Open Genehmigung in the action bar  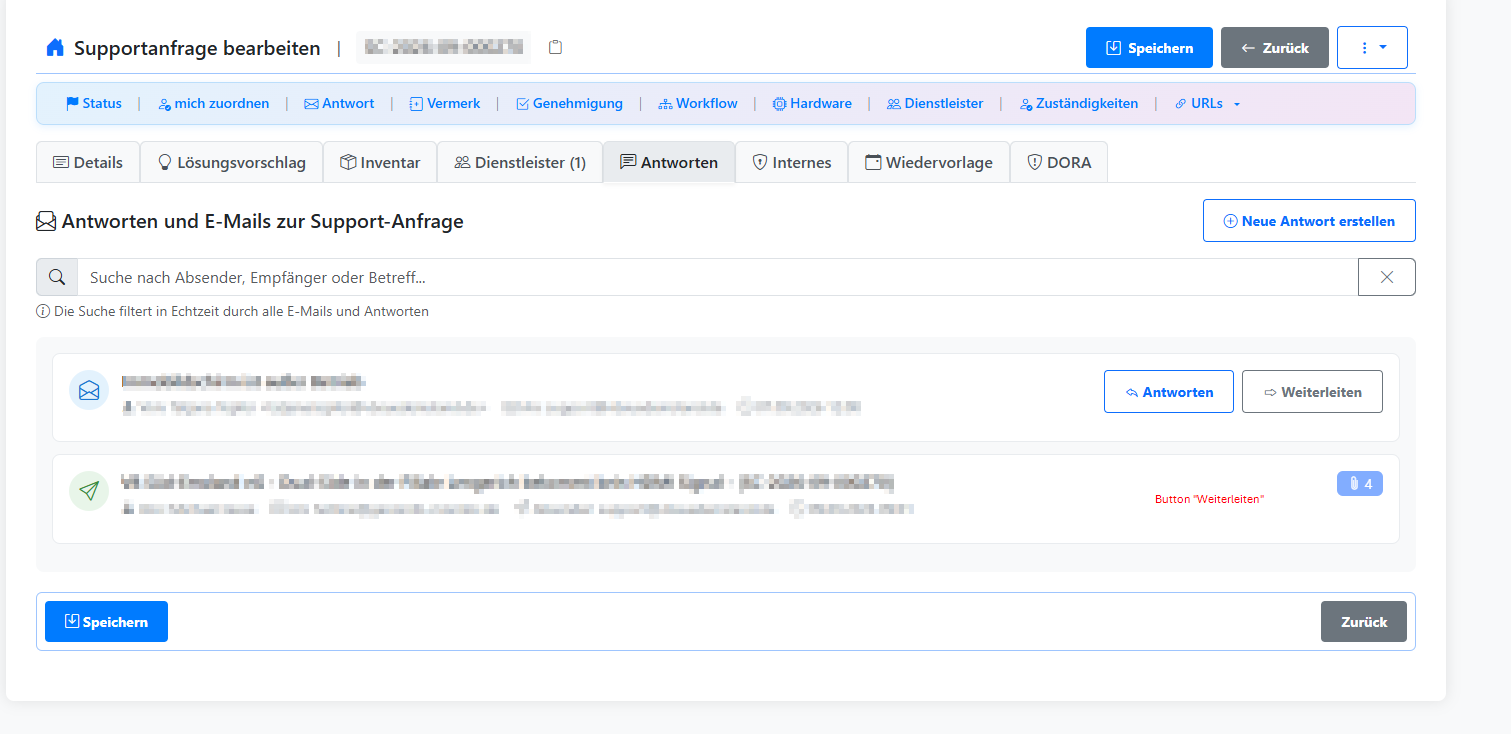[569, 103]
